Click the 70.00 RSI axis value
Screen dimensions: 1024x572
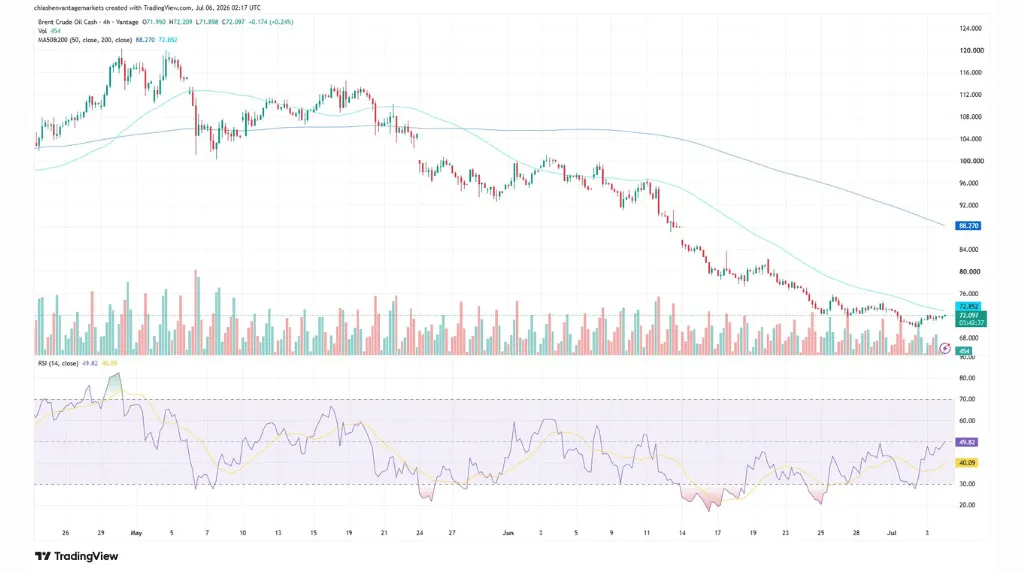[967, 399]
